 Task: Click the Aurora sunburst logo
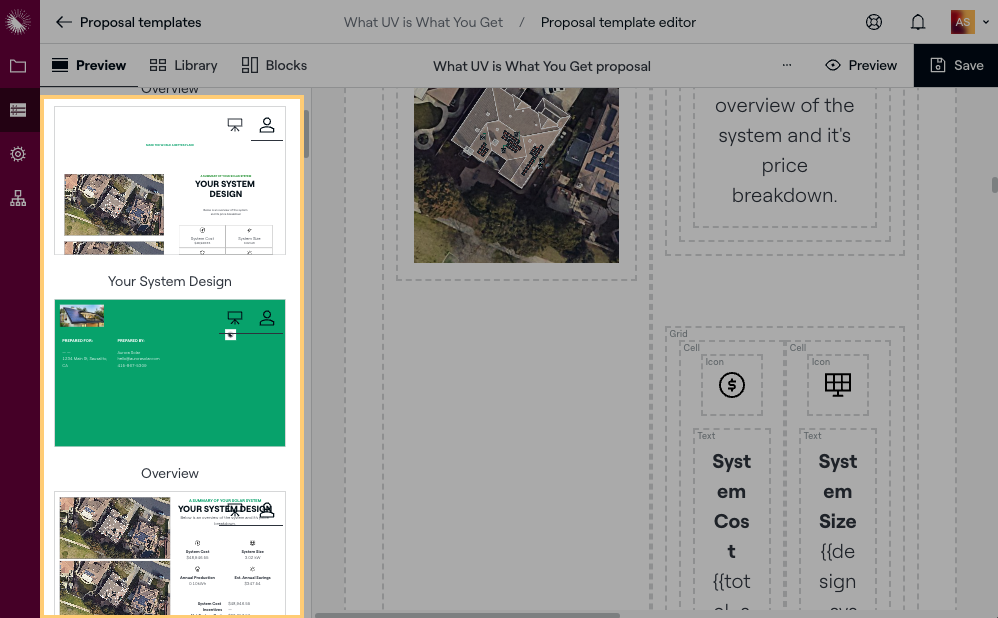[19, 21]
